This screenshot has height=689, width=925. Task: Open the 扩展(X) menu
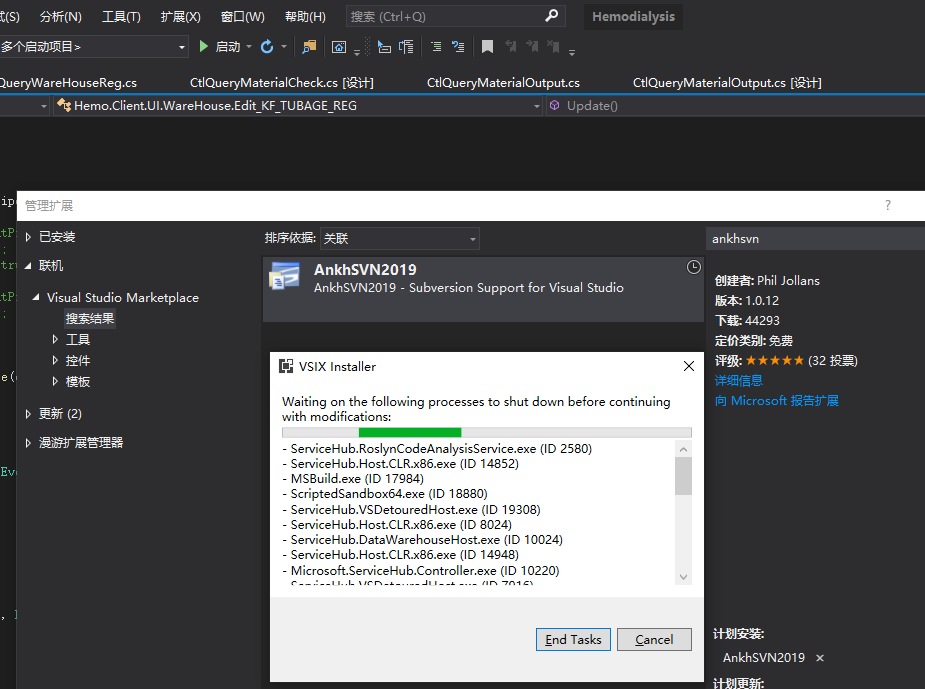coord(180,17)
